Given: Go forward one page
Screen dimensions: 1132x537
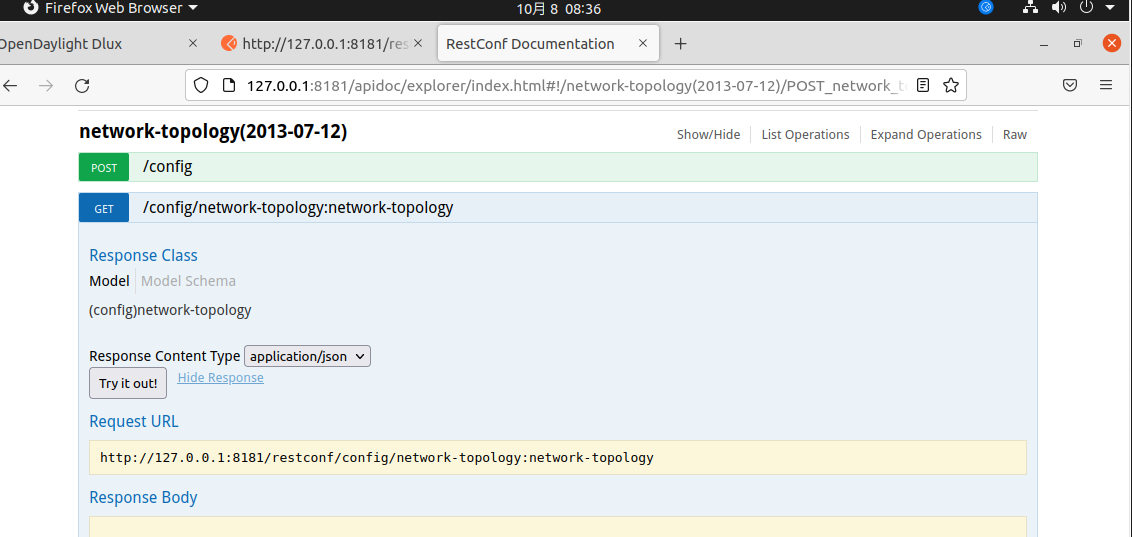Looking at the screenshot, I should pyautogui.click(x=46, y=86).
